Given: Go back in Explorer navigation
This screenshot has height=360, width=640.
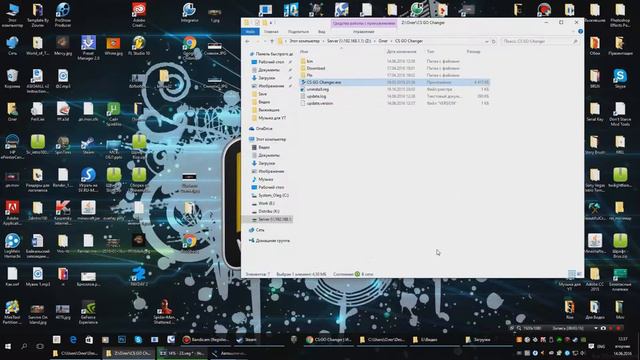Looking at the screenshot, I should pos(247,41).
